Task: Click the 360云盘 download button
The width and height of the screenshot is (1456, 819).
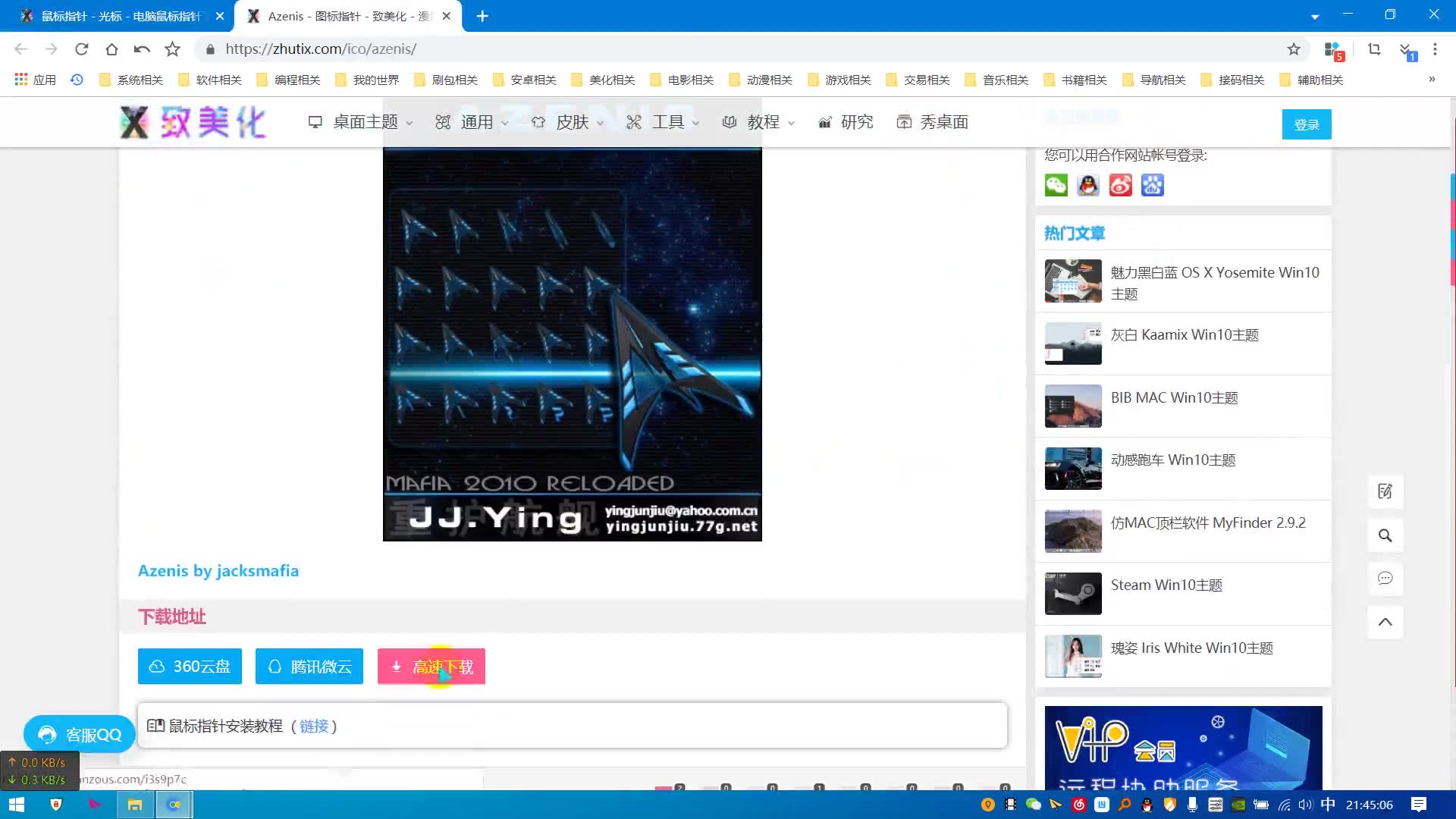Action: (x=190, y=667)
